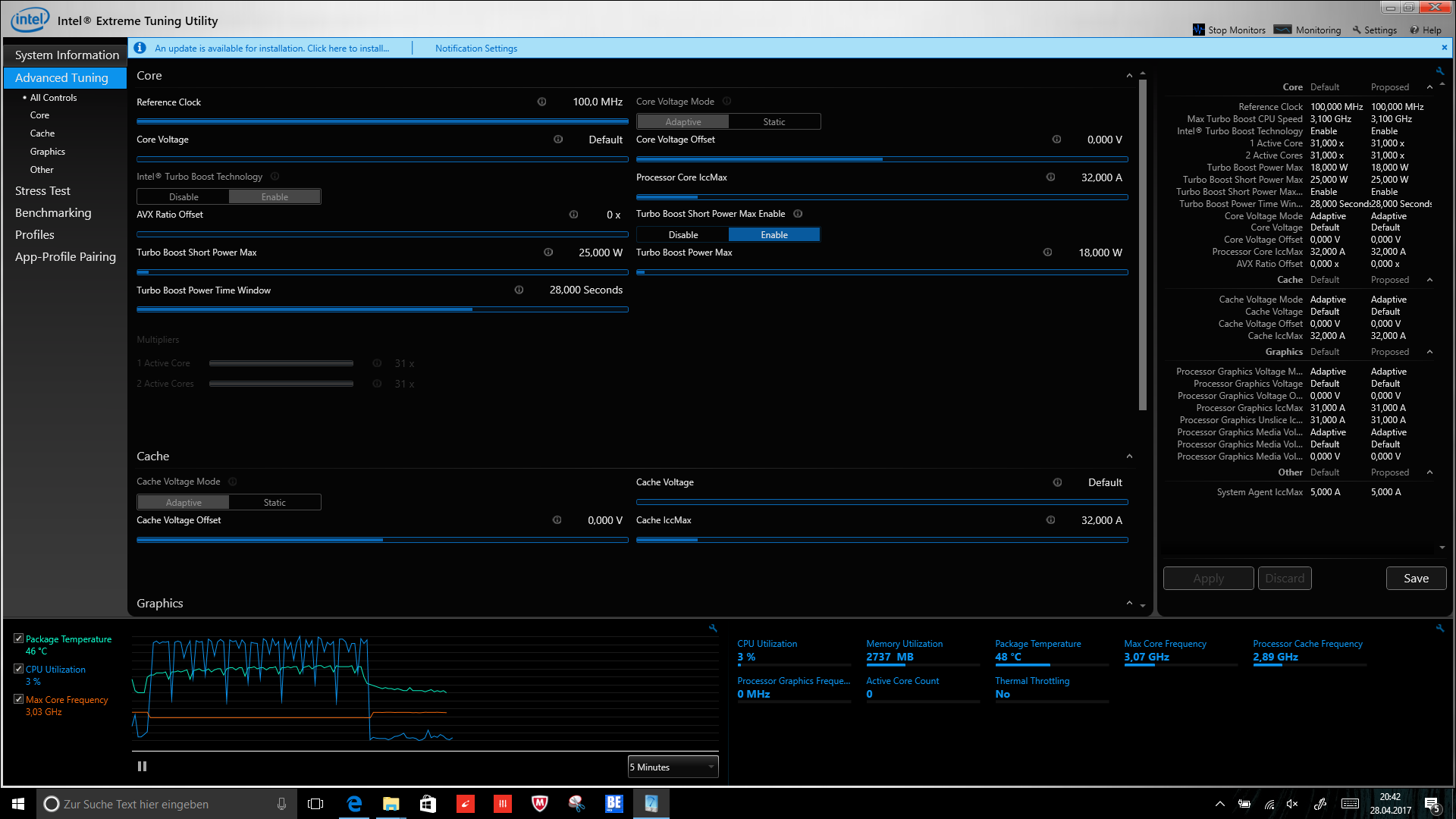The width and height of the screenshot is (1456, 819).
Task: Collapse Graphics group in summary panel
Action: [1429, 352]
